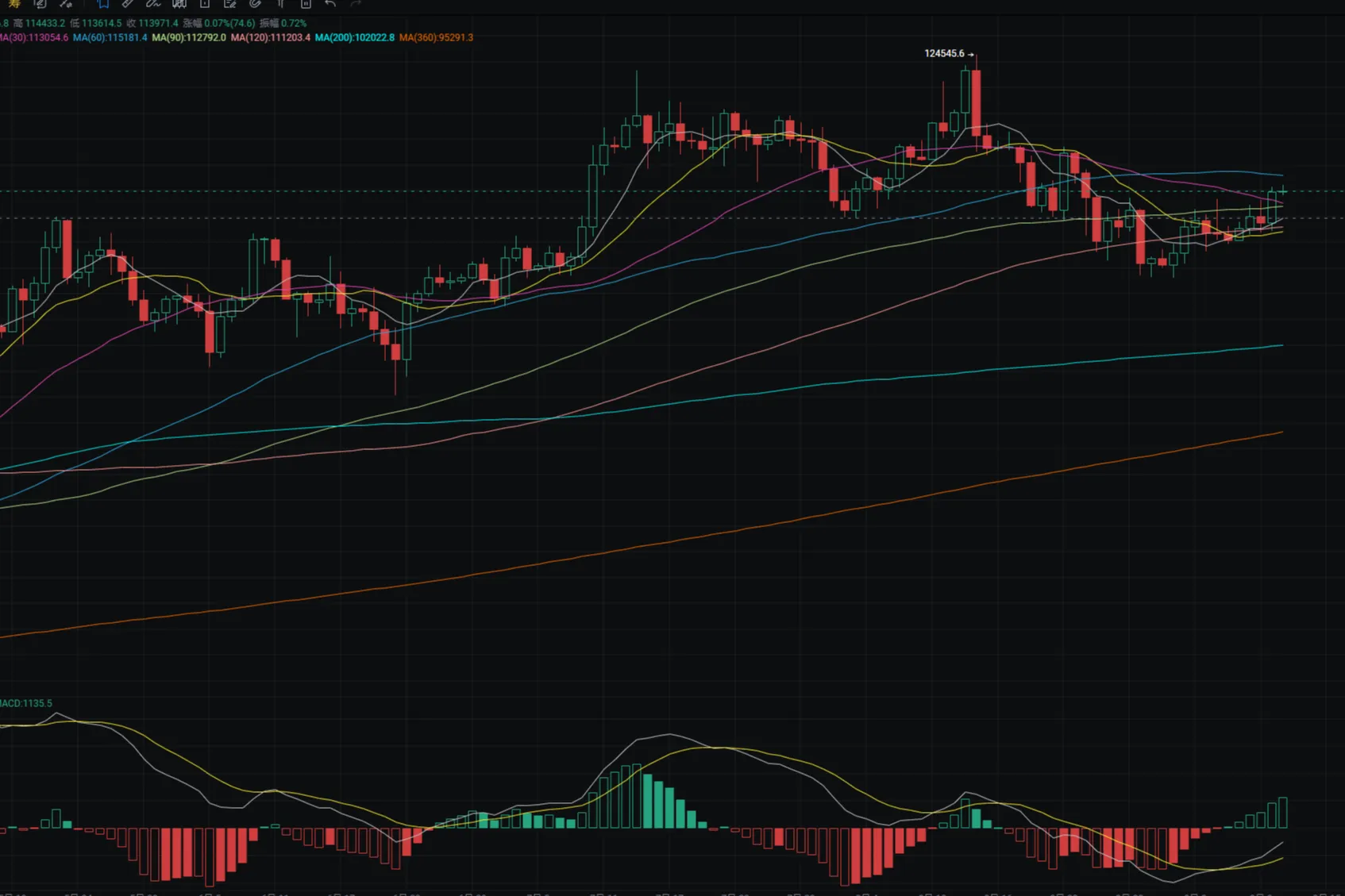
Task: Click the MA(200):102022.8 indicator label
Action: coord(355,37)
